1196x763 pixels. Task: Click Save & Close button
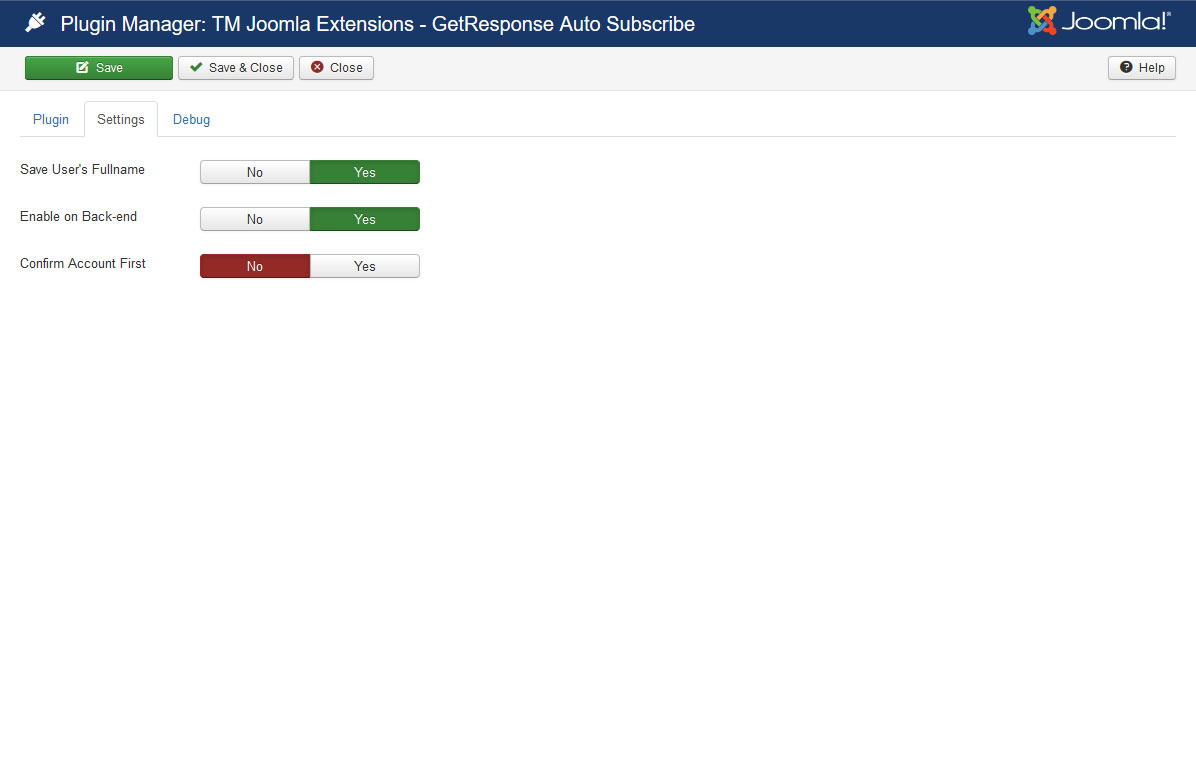tap(236, 68)
